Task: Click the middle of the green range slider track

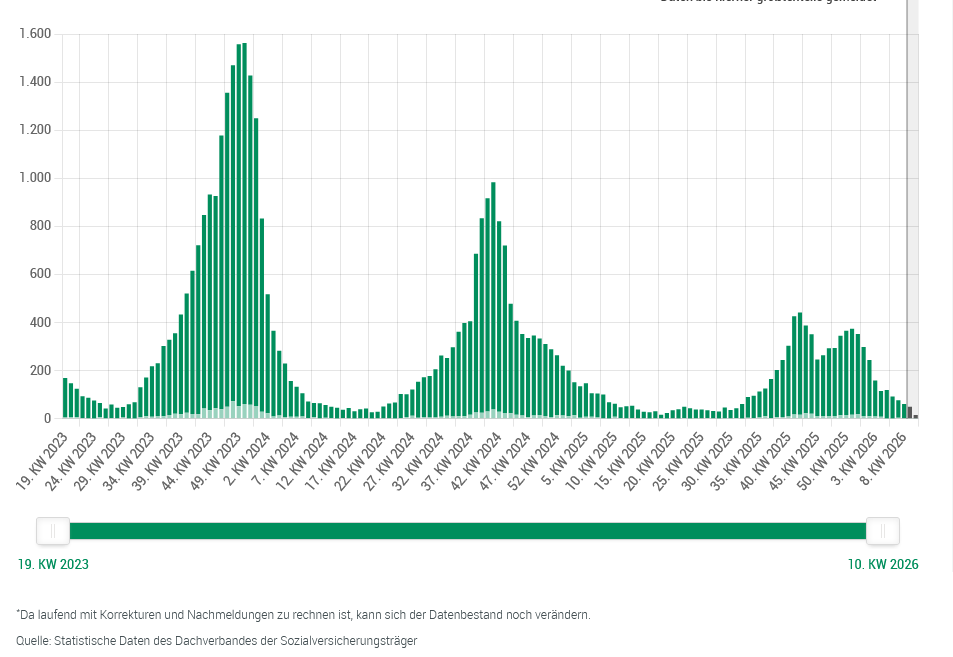Action: click(x=468, y=531)
